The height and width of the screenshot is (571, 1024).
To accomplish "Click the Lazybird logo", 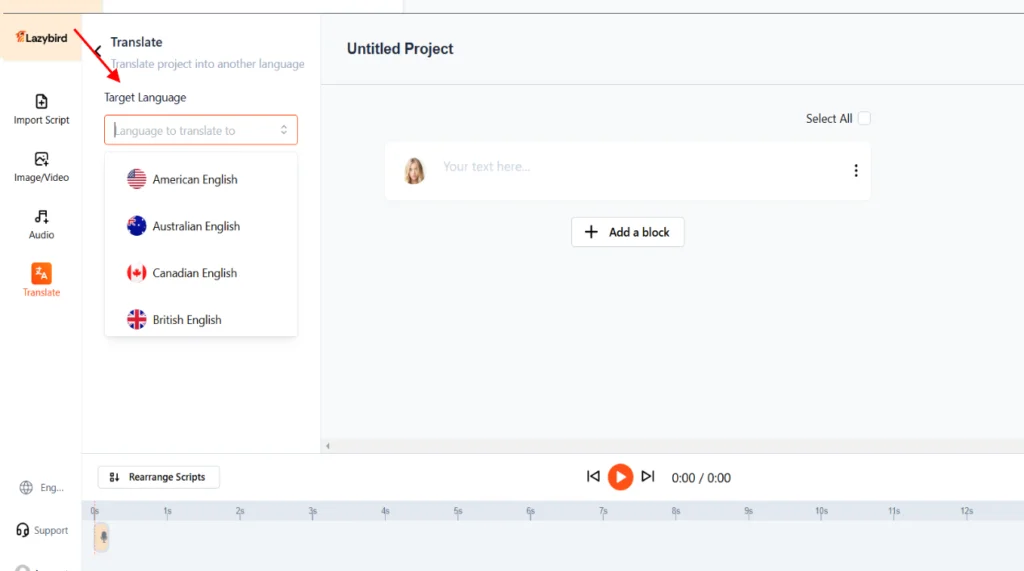I will [x=41, y=37].
